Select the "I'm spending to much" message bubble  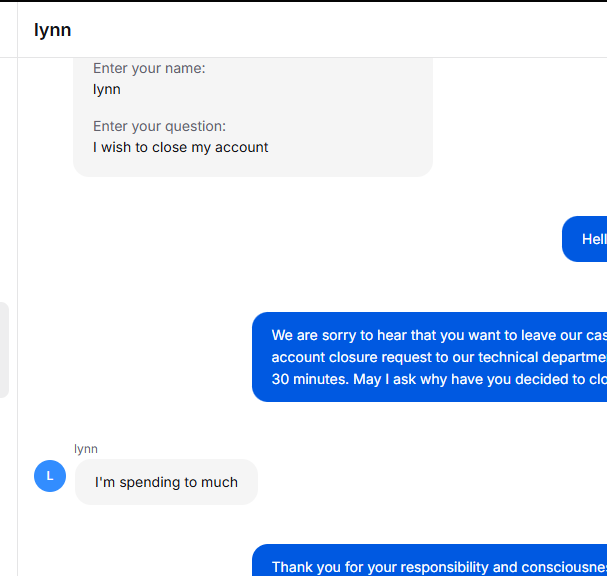point(166,482)
